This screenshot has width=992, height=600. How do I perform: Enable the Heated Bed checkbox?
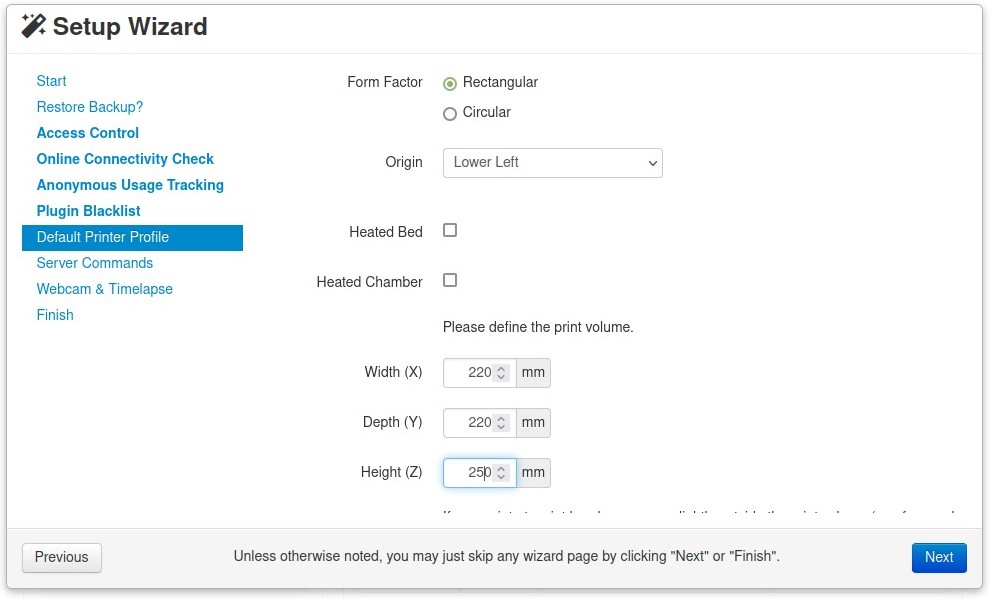point(450,231)
